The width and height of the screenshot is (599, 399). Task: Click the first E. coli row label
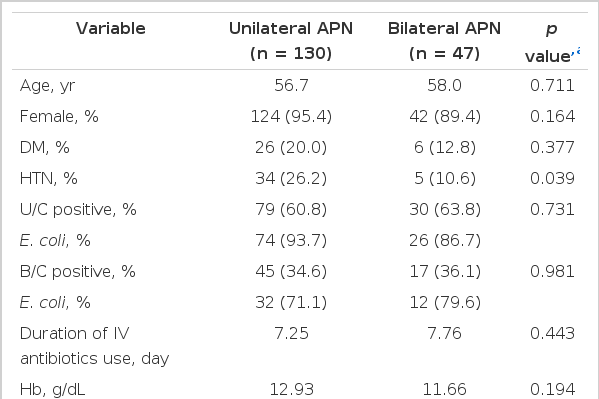(55, 240)
